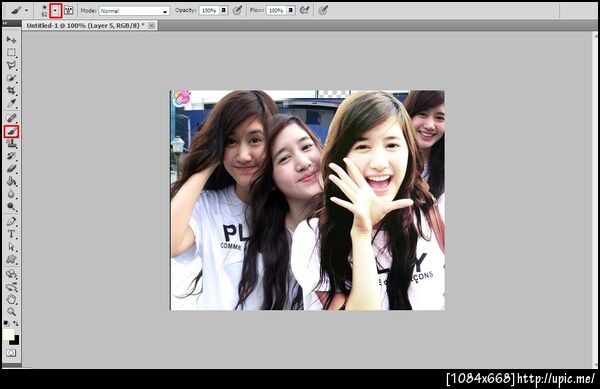Toggle tablet pressure for size
Viewport: 600px width, 389px height.
pos(323,10)
